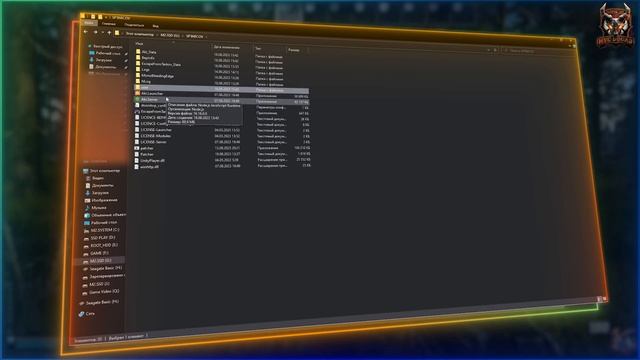Open Объемные объекты under This PC
640x360 pixels.
tap(105, 215)
